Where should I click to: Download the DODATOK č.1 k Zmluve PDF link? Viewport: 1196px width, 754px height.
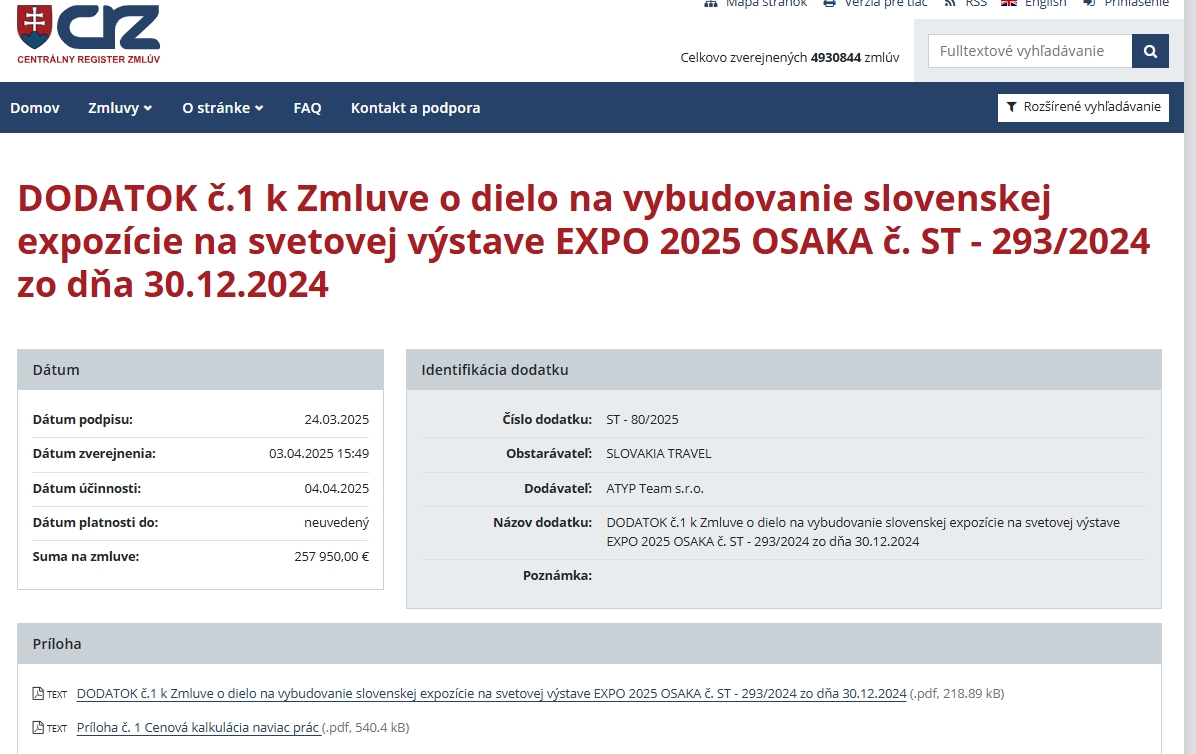click(x=491, y=694)
